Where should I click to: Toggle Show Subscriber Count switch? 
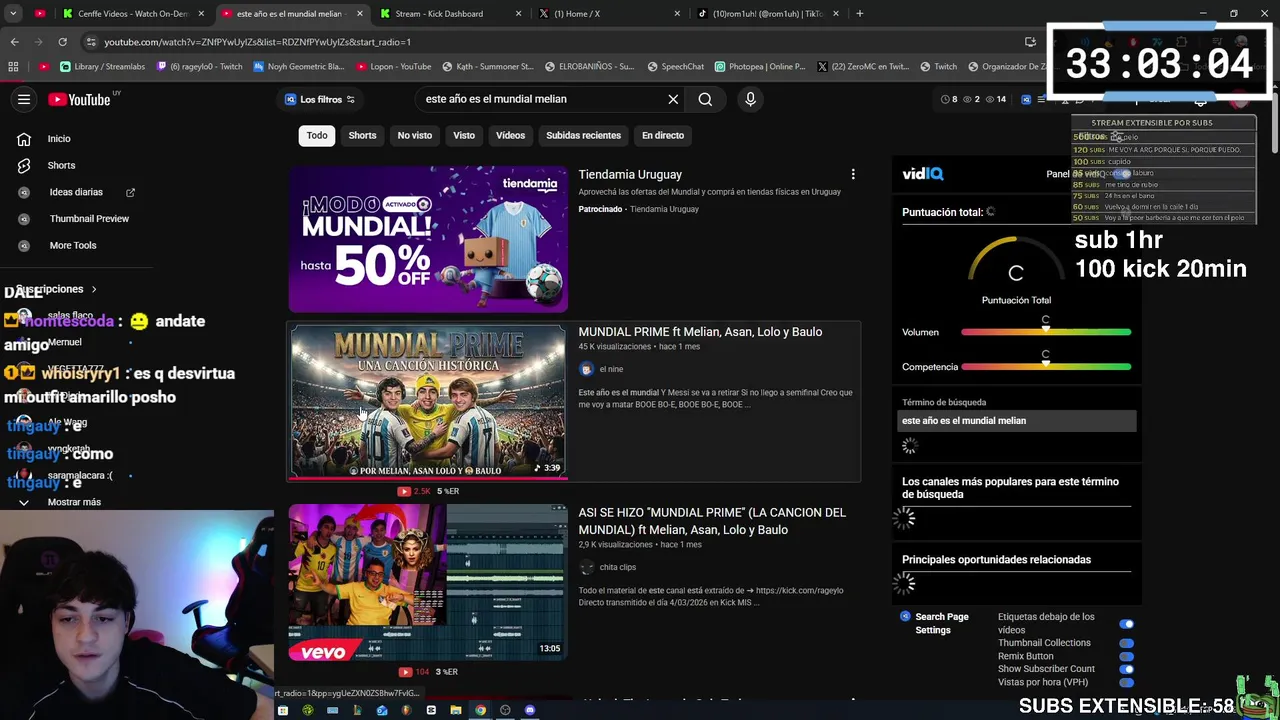tap(1127, 669)
